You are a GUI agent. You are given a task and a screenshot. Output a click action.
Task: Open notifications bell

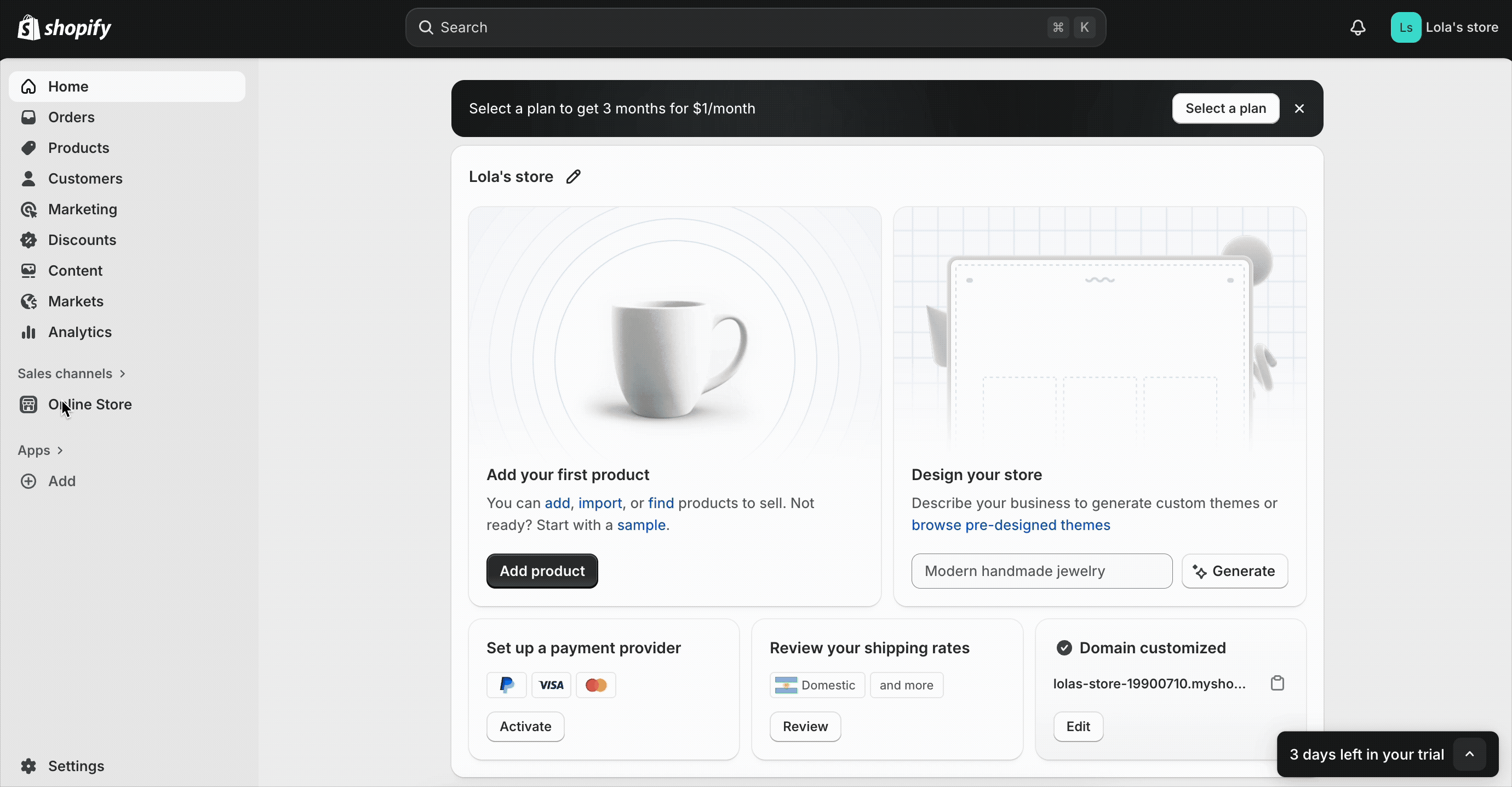point(1358,27)
